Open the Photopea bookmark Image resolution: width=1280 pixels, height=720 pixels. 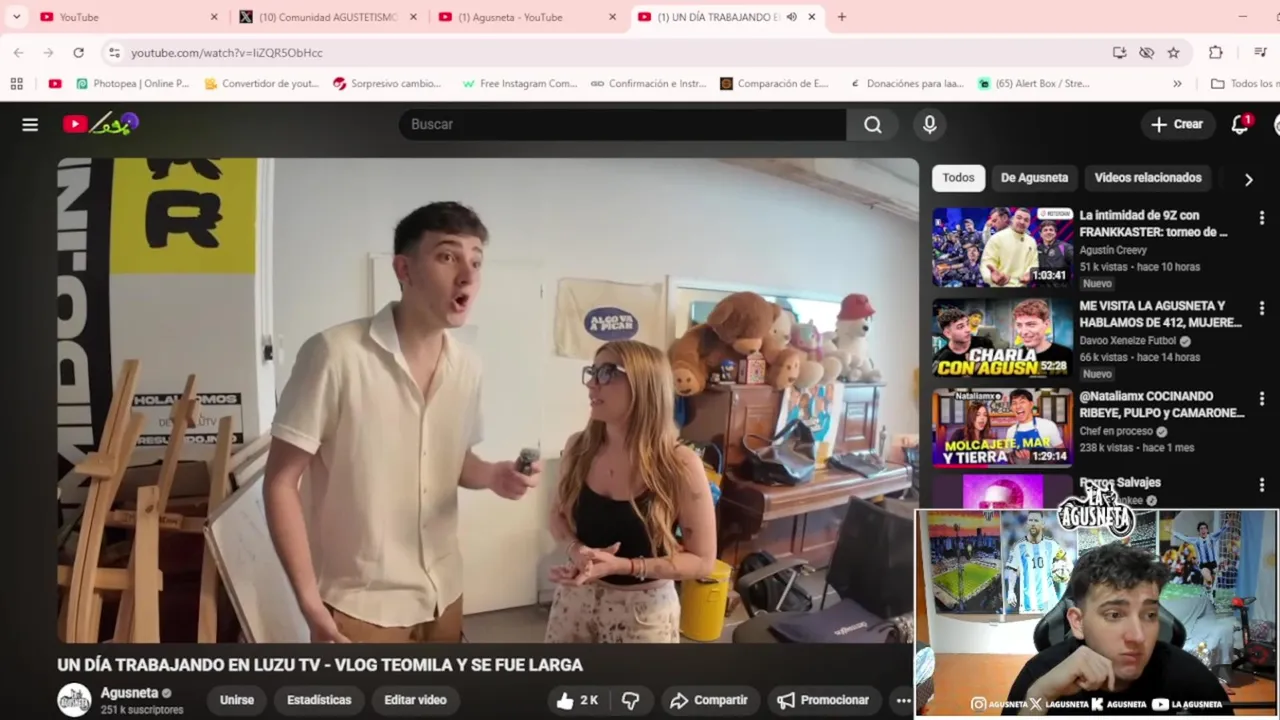(132, 83)
